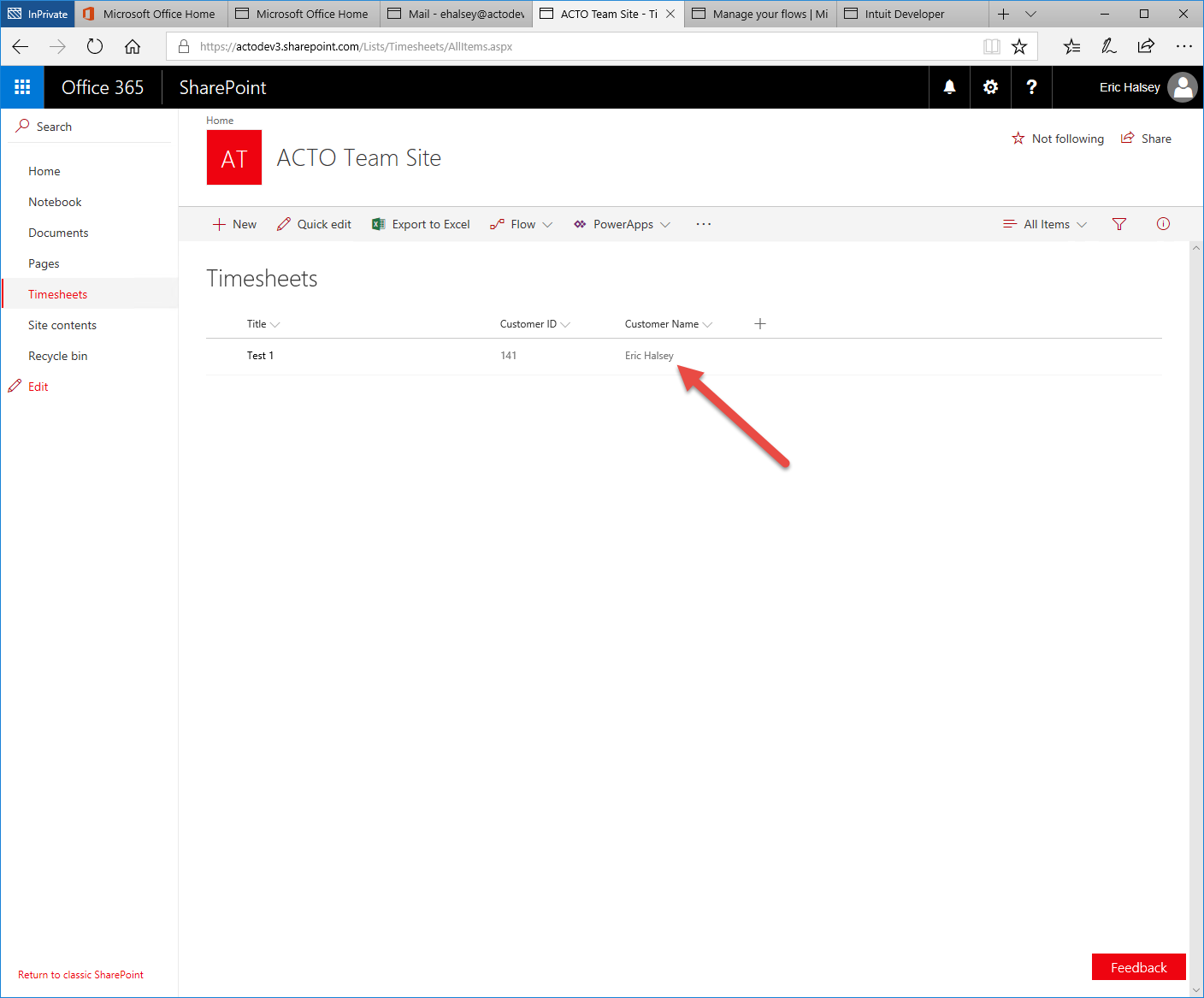Click the browser address bar URL
This screenshot has width=1204, height=998.
[356, 46]
